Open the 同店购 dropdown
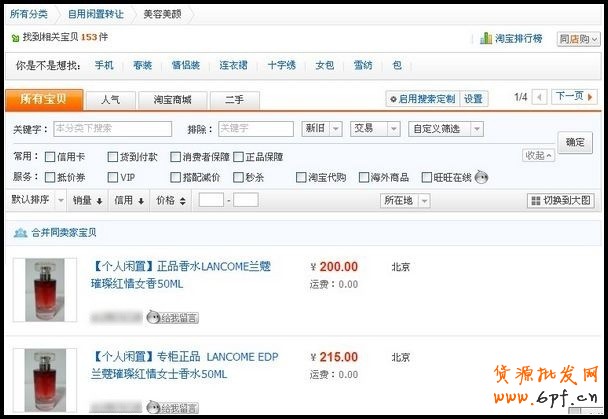Image resolution: width=608 pixels, height=419 pixels. tap(579, 39)
